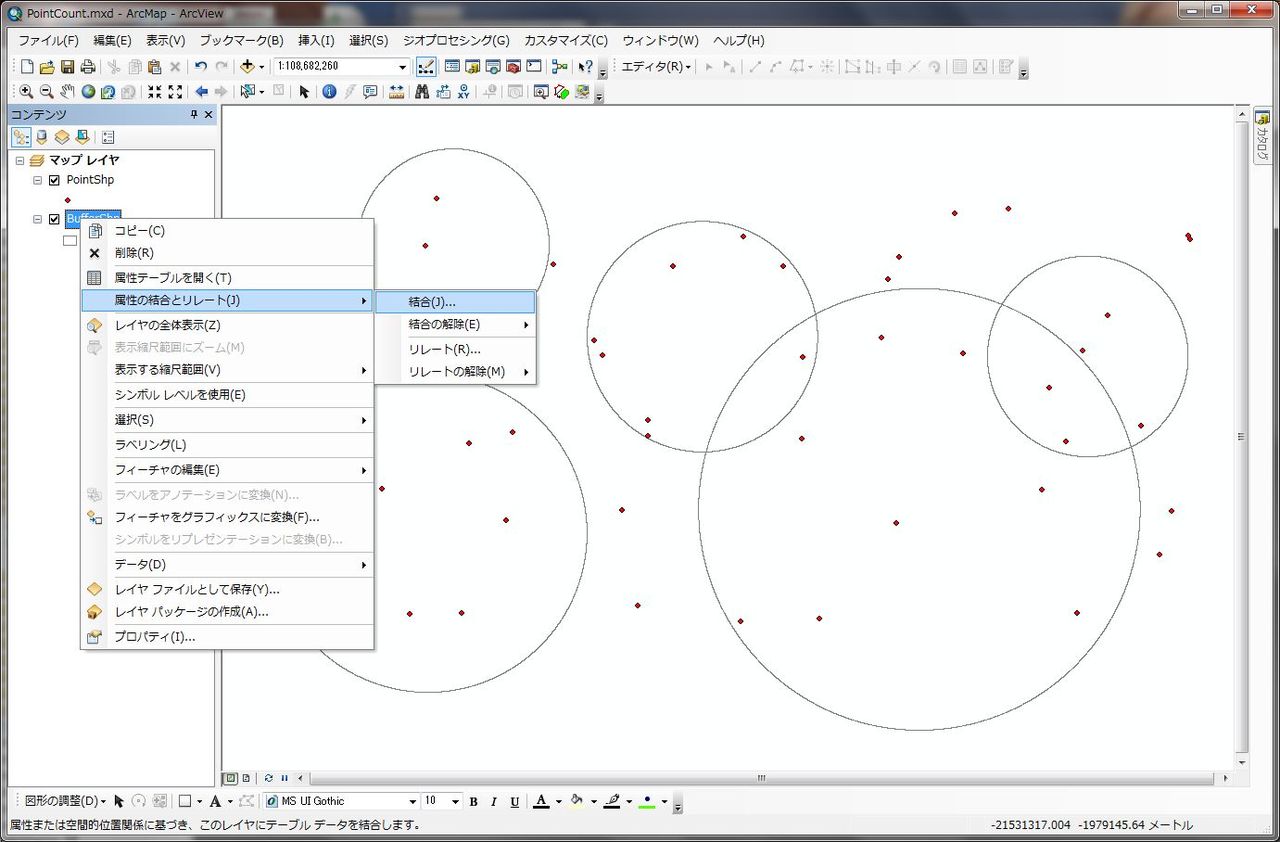Toggle italic text formatting
1280x842 pixels.
coord(494,801)
